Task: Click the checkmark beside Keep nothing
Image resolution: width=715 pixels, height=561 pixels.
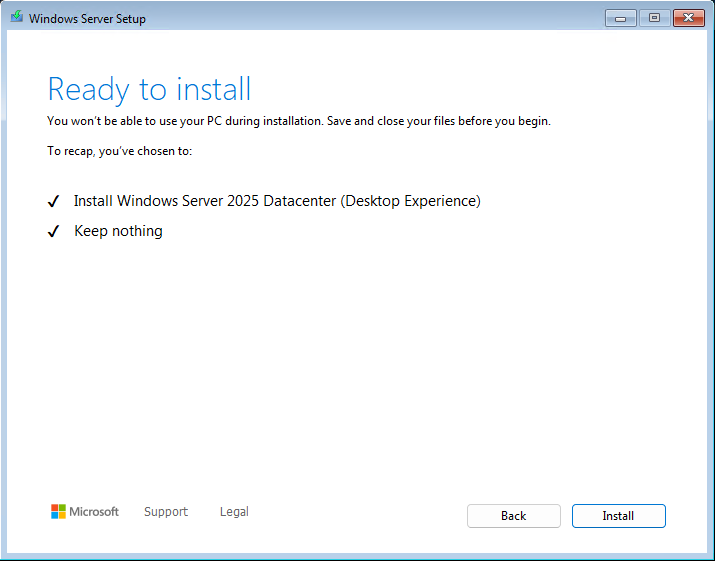Action: pyautogui.click(x=53, y=231)
